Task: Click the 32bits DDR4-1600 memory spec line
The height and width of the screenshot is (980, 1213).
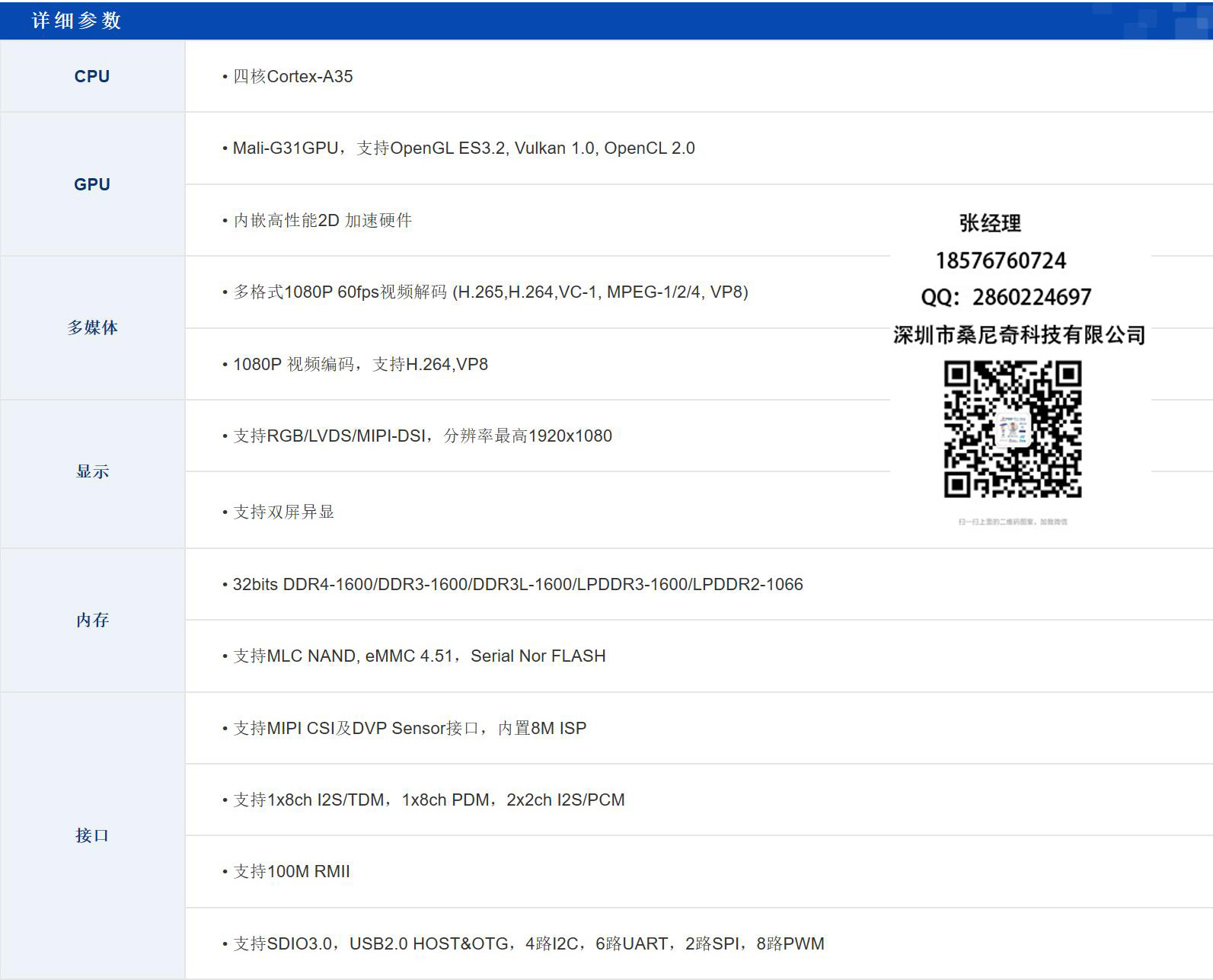Action: (x=517, y=584)
